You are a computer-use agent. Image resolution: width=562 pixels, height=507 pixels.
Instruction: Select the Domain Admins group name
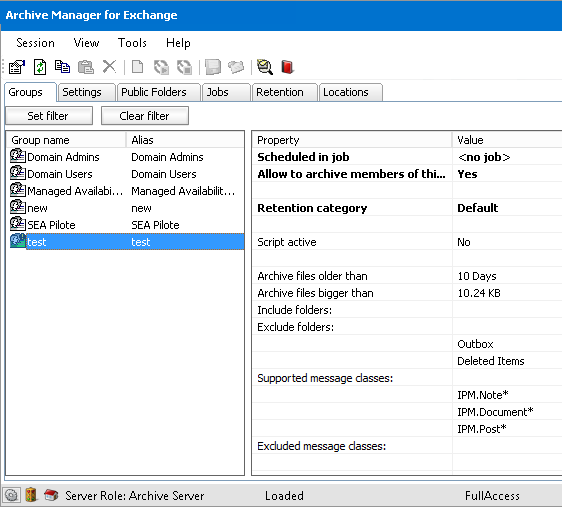point(63,157)
